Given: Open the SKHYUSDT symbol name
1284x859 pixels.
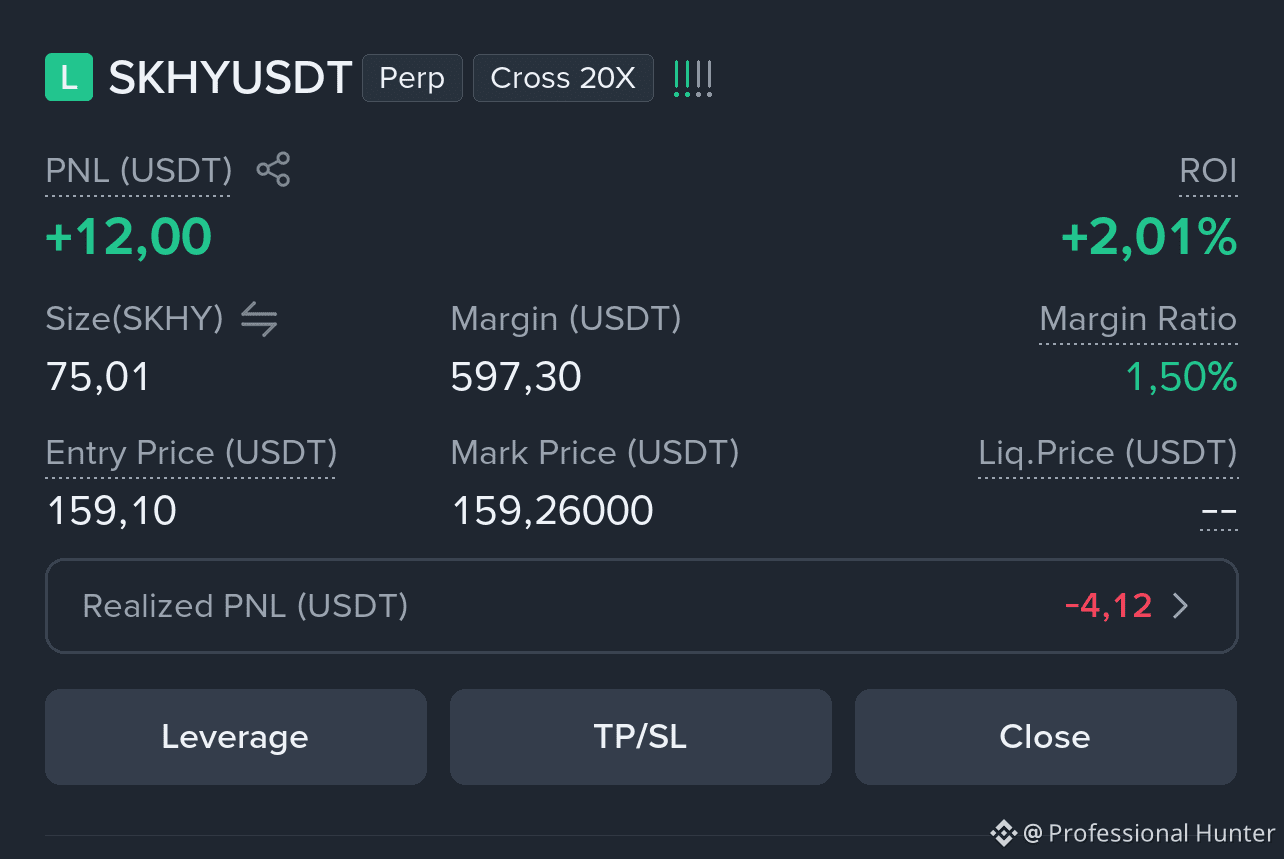Looking at the screenshot, I should point(231,78).
